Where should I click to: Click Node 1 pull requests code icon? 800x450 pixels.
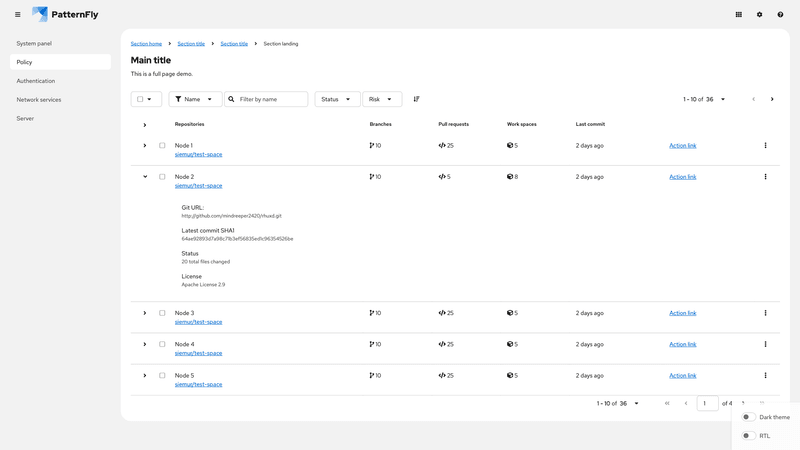pyautogui.click(x=442, y=145)
